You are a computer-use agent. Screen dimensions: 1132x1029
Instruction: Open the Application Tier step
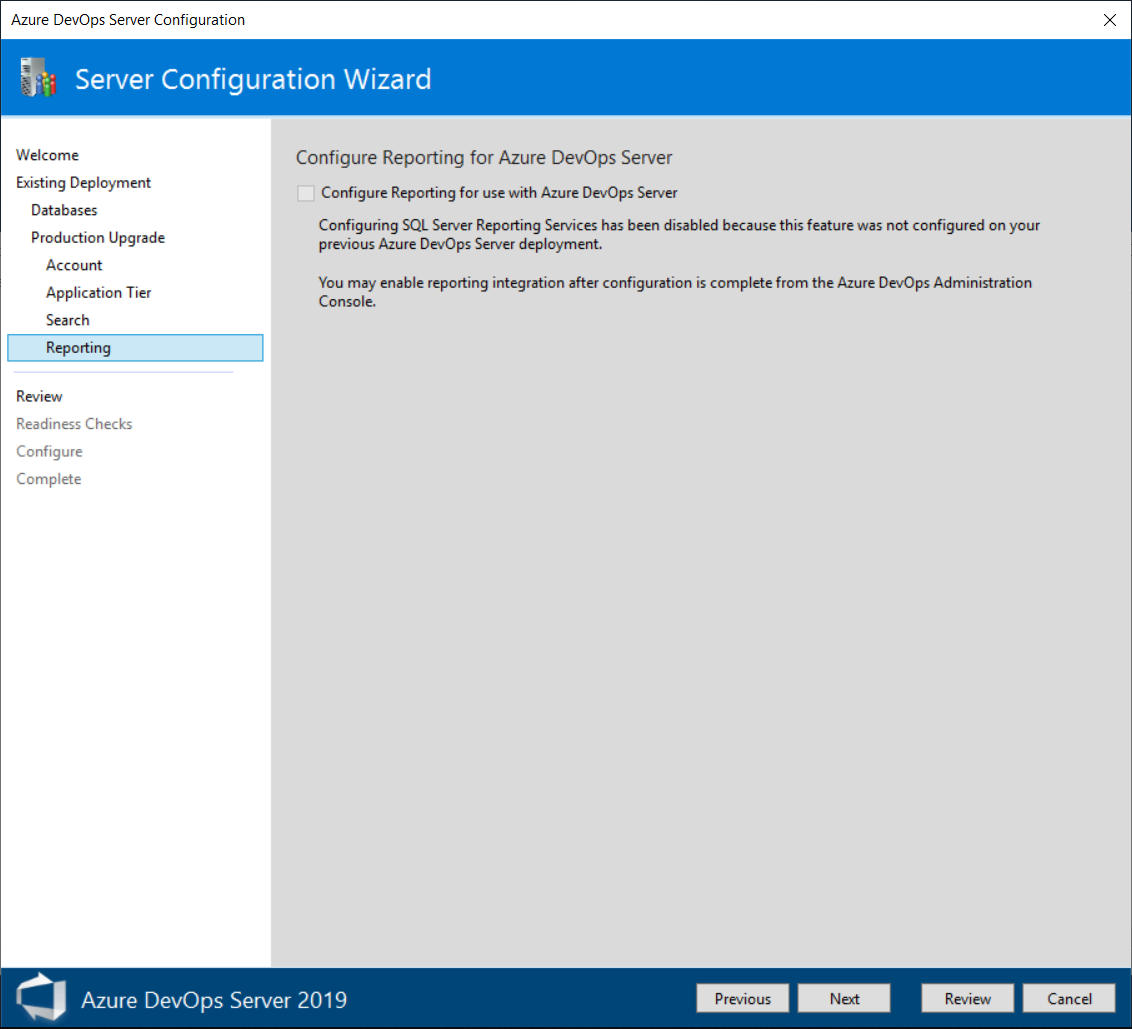pyautogui.click(x=99, y=292)
